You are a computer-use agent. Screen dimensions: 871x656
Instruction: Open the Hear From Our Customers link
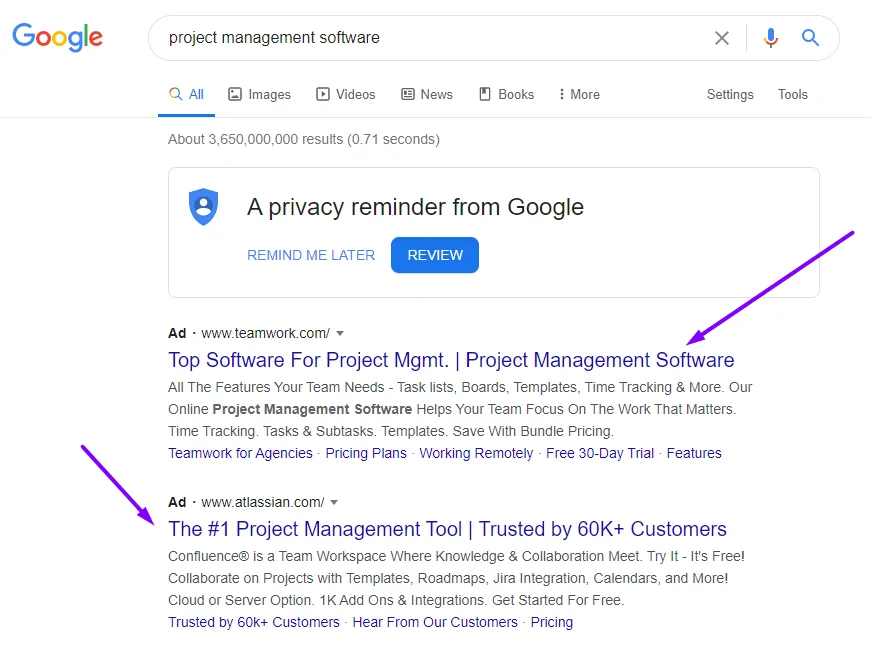pos(435,622)
